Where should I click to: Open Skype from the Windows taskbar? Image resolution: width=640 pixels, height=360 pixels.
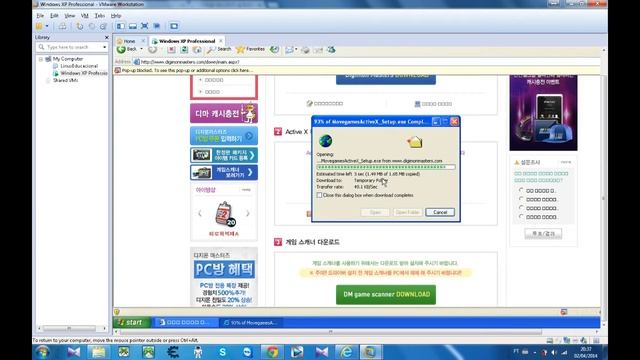(222, 352)
